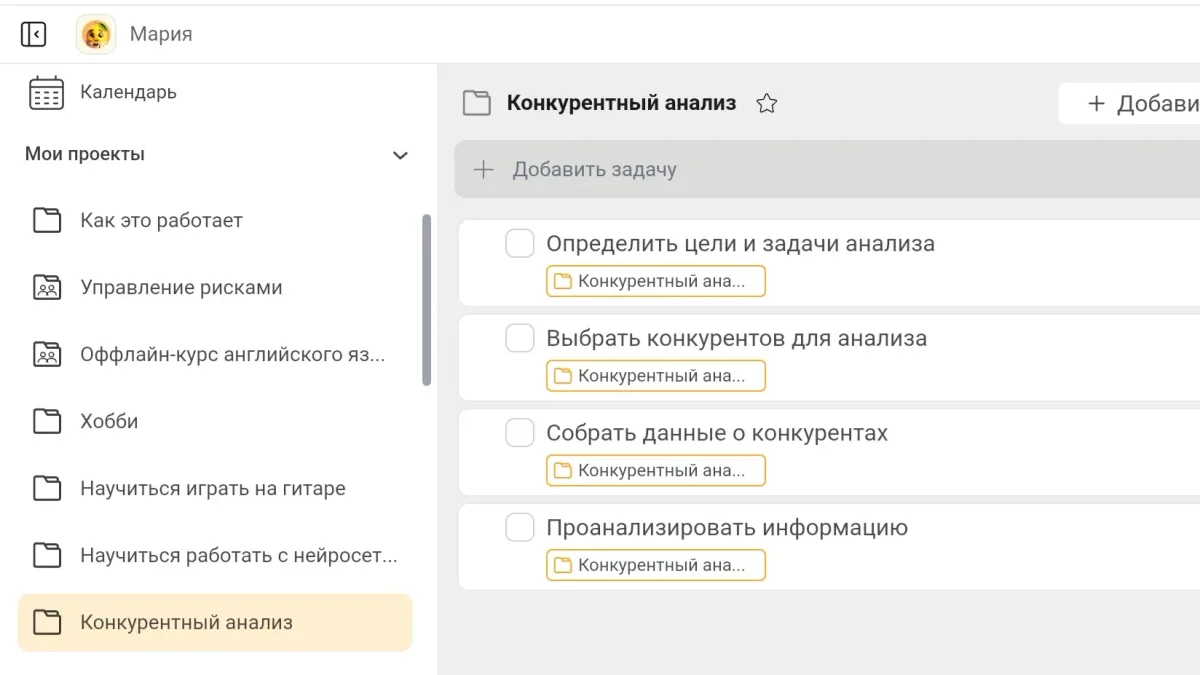The image size is (1200, 675).
Task: Complete the task Собрать данные о конкурентах
Action: (x=519, y=433)
